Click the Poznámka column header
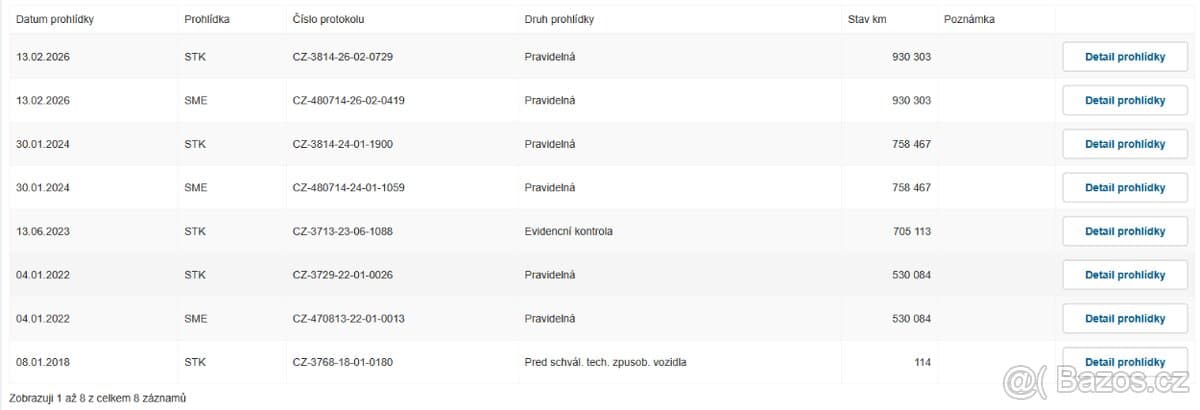The width and height of the screenshot is (1200, 410). 969,20
